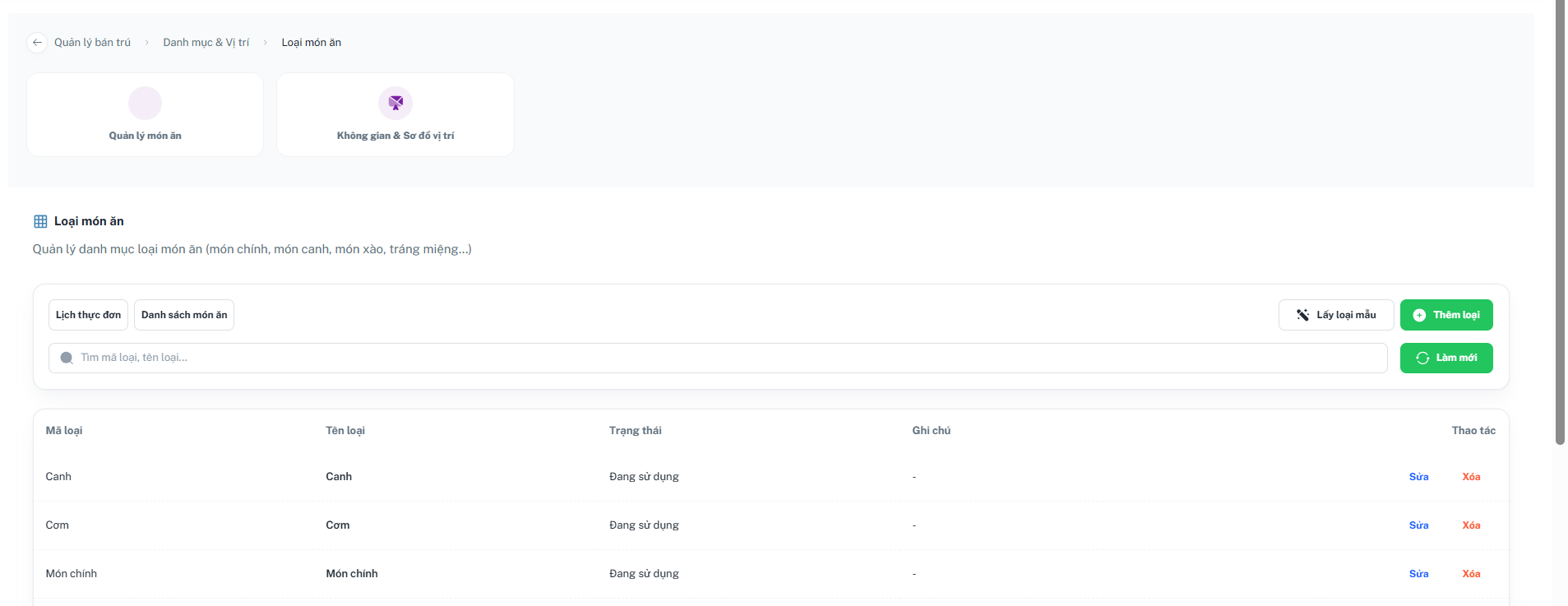Click the refresh icon on Làm mới
Viewport: 1568px width, 606px height.
pyautogui.click(x=1422, y=358)
